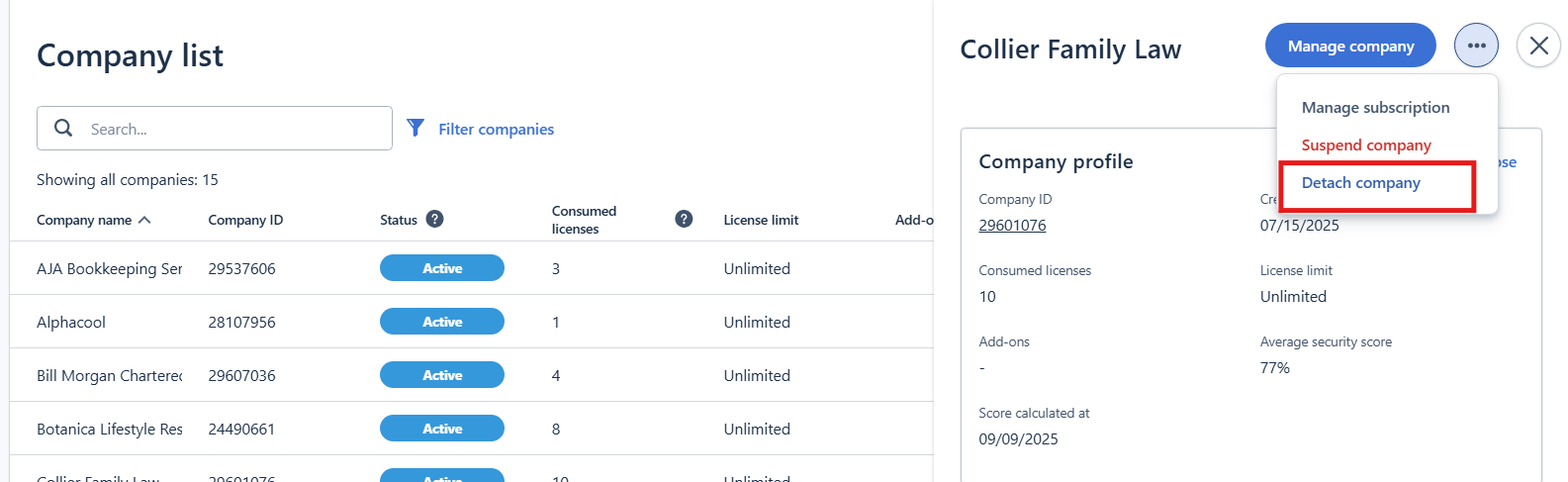Open company ID 29601076 link
Image resolution: width=1568 pixels, height=482 pixels.
(x=1012, y=226)
